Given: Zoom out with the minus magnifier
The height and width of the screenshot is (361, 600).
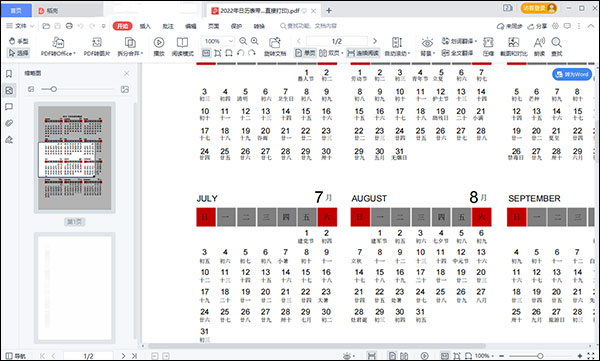Looking at the screenshot, I should pyautogui.click(x=243, y=41).
